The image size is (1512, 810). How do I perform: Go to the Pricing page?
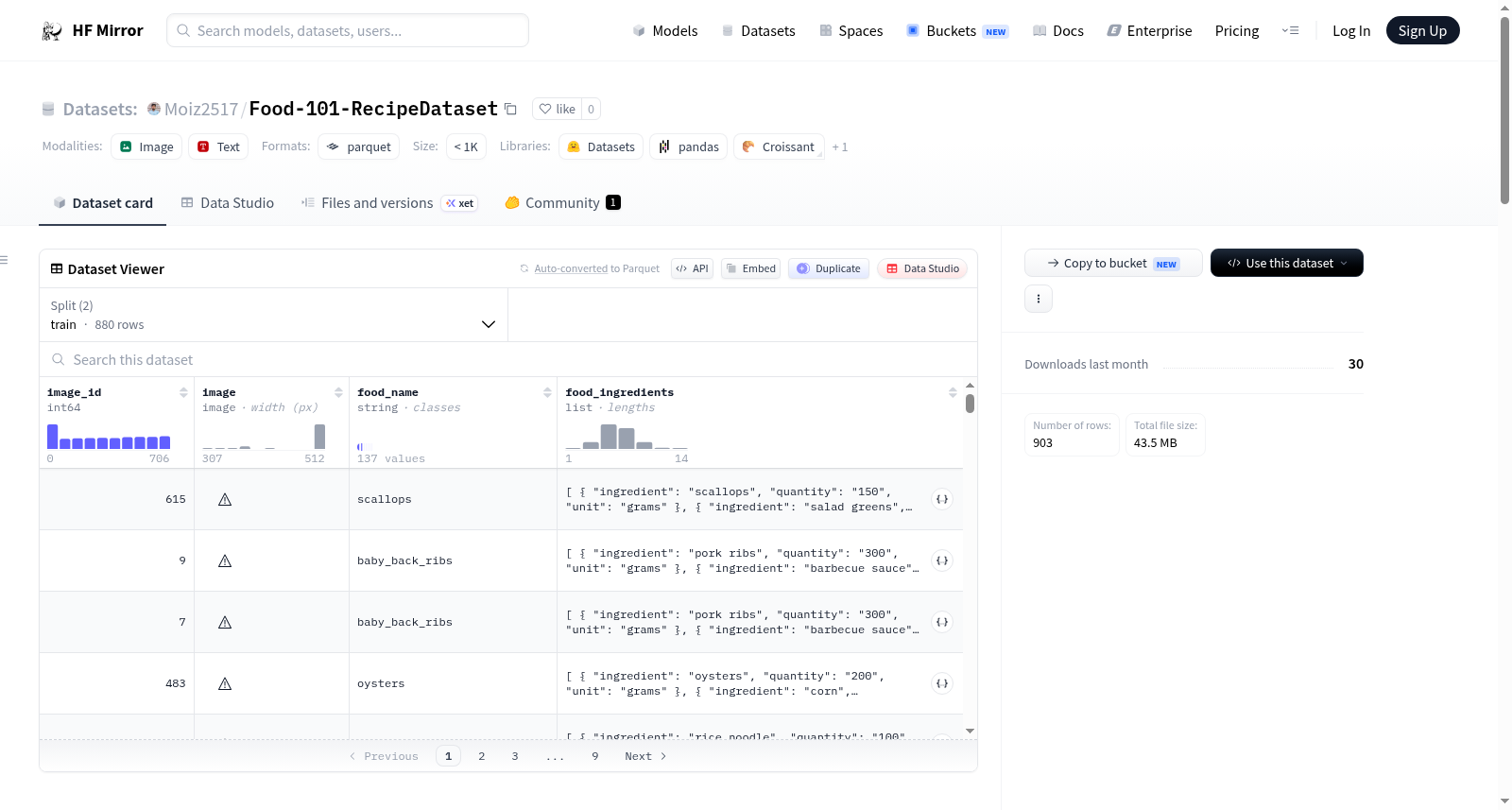click(x=1237, y=31)
